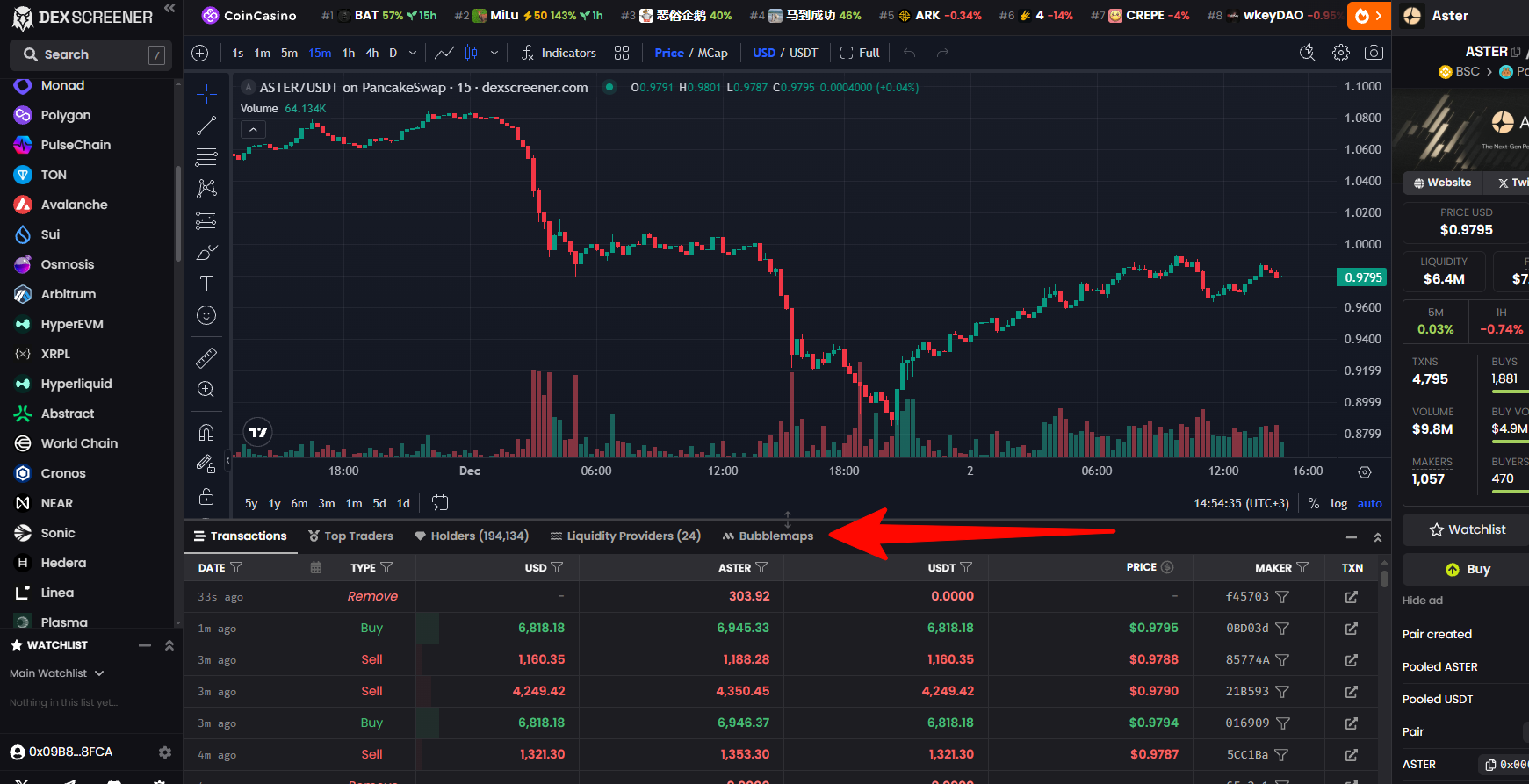Toggle log scale on chart
Image resolution: width=1529 pixels, height=784 pixels.
coord(1338,504)
